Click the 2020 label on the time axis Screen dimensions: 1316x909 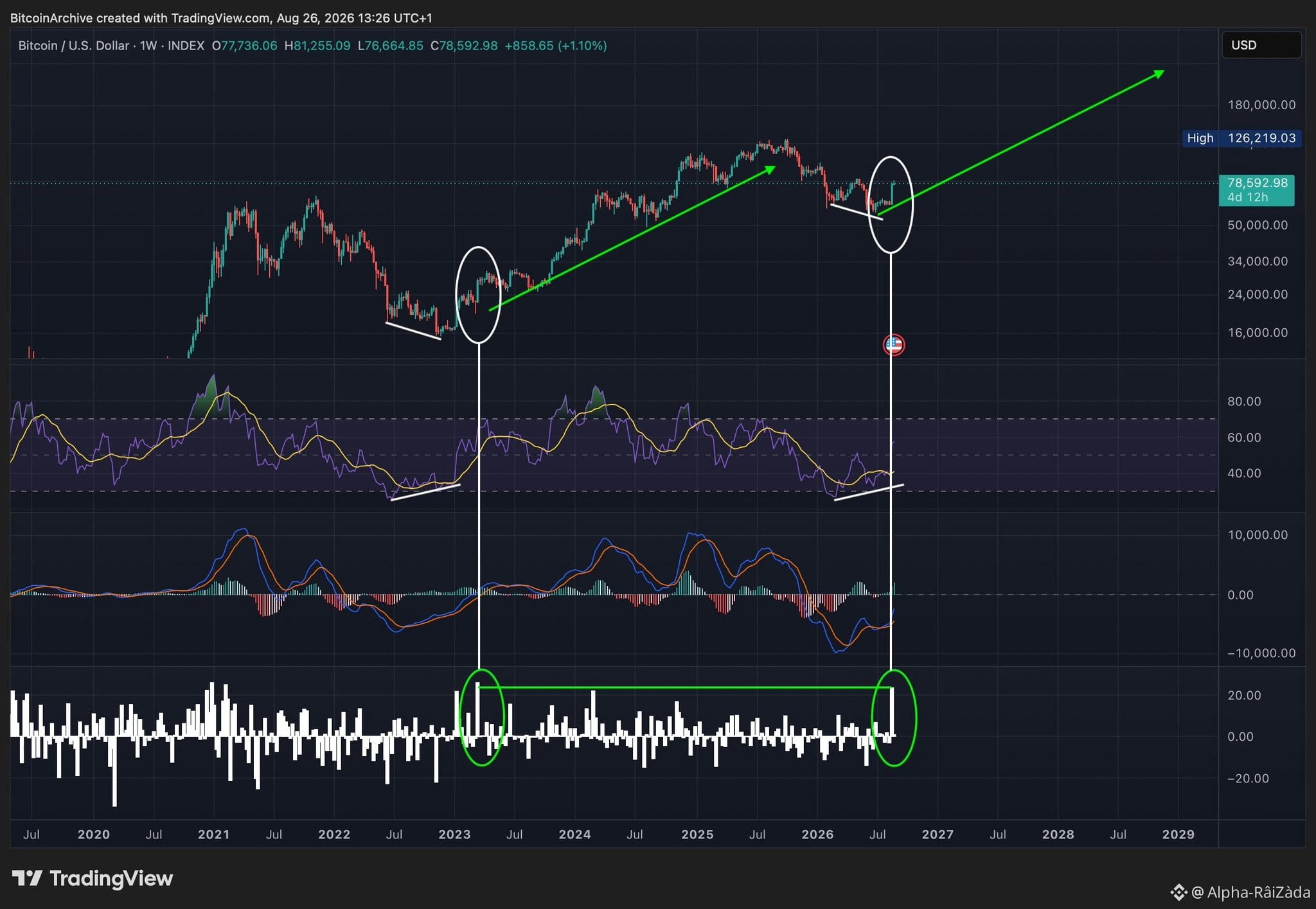(94, 834)
